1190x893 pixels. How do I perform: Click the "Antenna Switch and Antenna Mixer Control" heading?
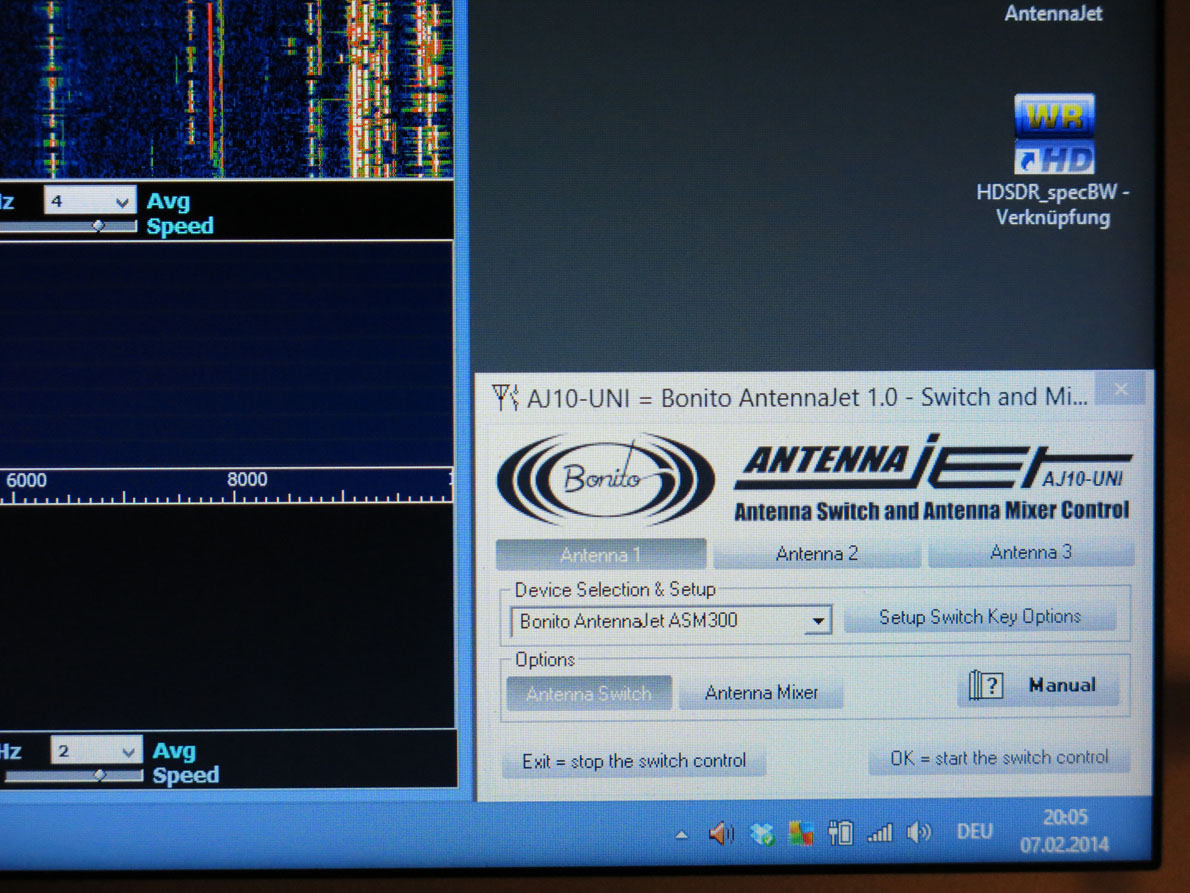point(931,511)
